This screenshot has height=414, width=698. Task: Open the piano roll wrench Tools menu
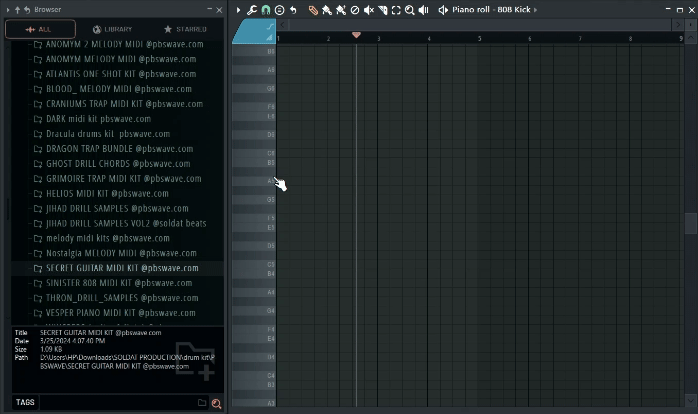click(252, 10)
